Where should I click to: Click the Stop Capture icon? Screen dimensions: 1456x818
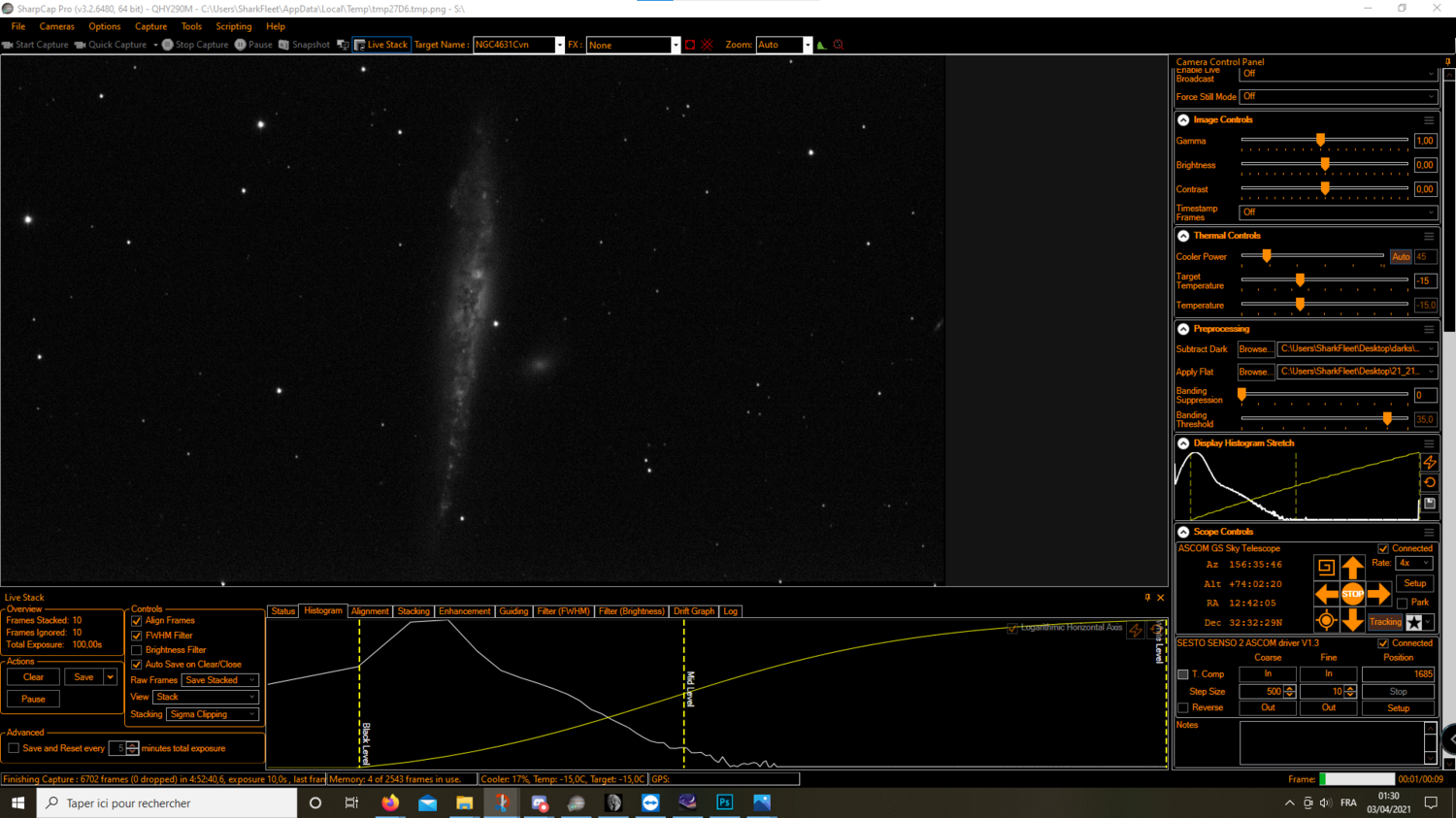[x=168, y=44]
